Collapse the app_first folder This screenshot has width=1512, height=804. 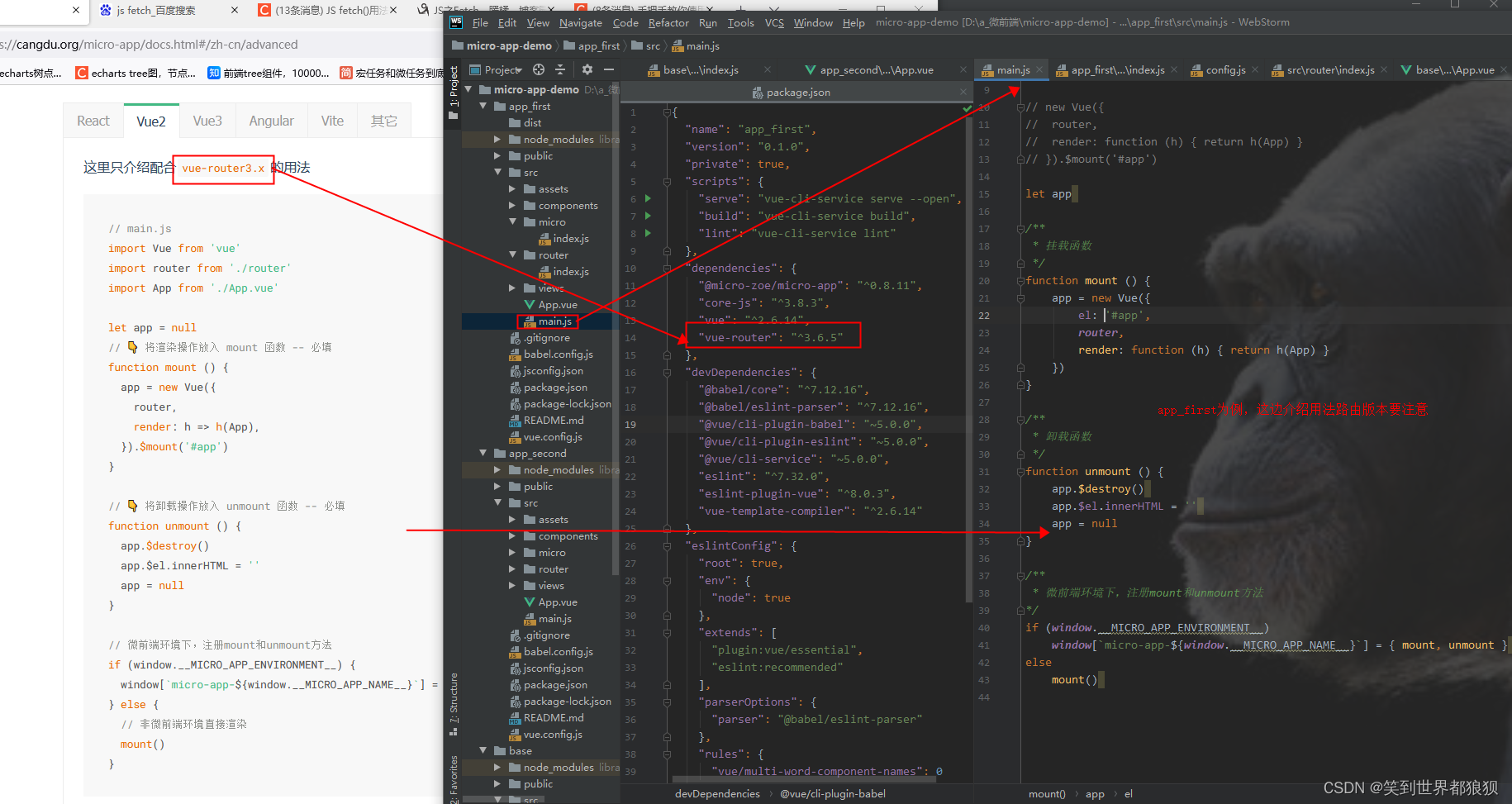[x=483, y=107]
